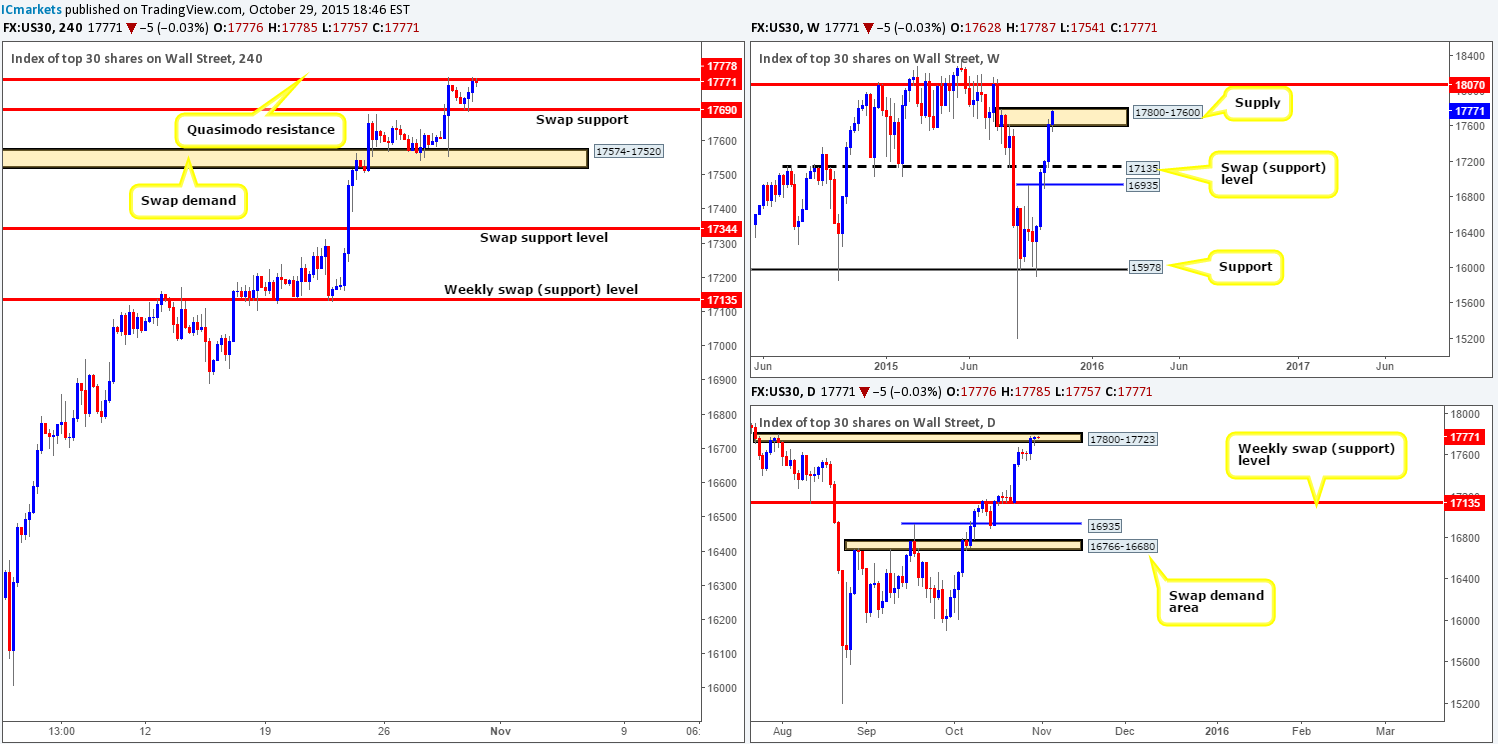1498x744 pixels.
Task: Select the yellow supply zone rectangle on weekly chart
Action: point(1064,116)
